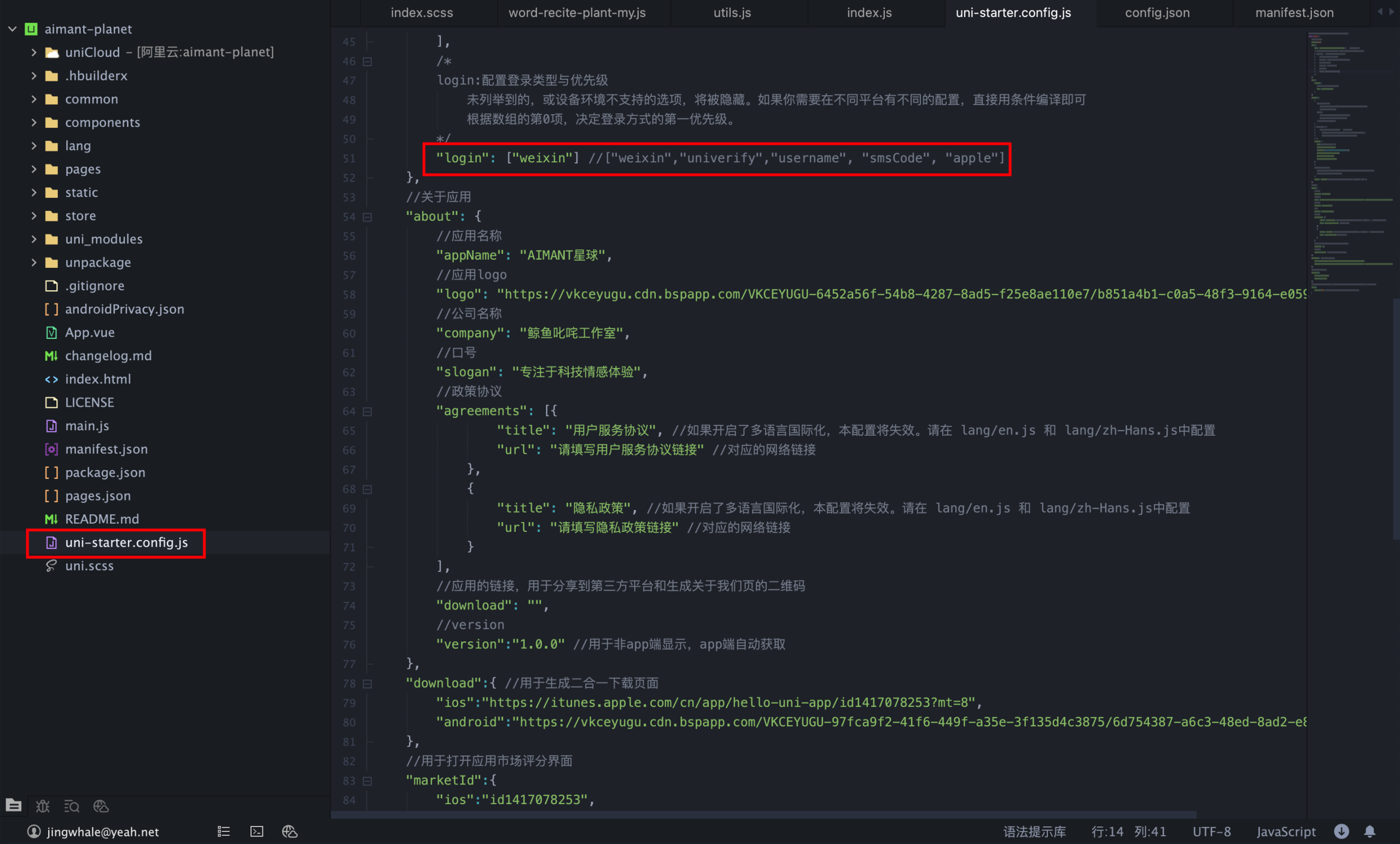The width and height of the screenshot is (1400, 844).
Task: Click line number 76 in the gutter
Action: coord(349,644)
